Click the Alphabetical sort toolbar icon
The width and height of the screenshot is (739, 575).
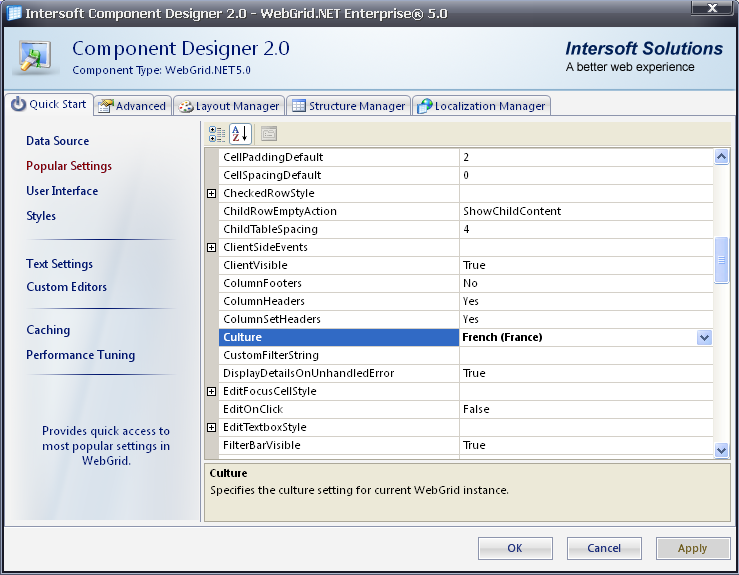point(240,134)
